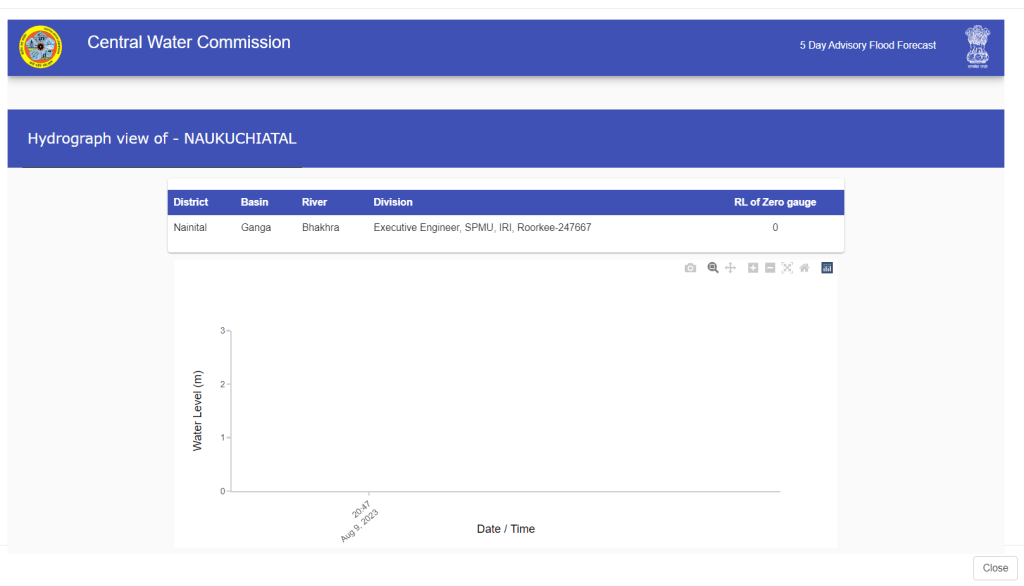1024x586 pixels.
Task: Click the River column header
Action: click(314, 202)
